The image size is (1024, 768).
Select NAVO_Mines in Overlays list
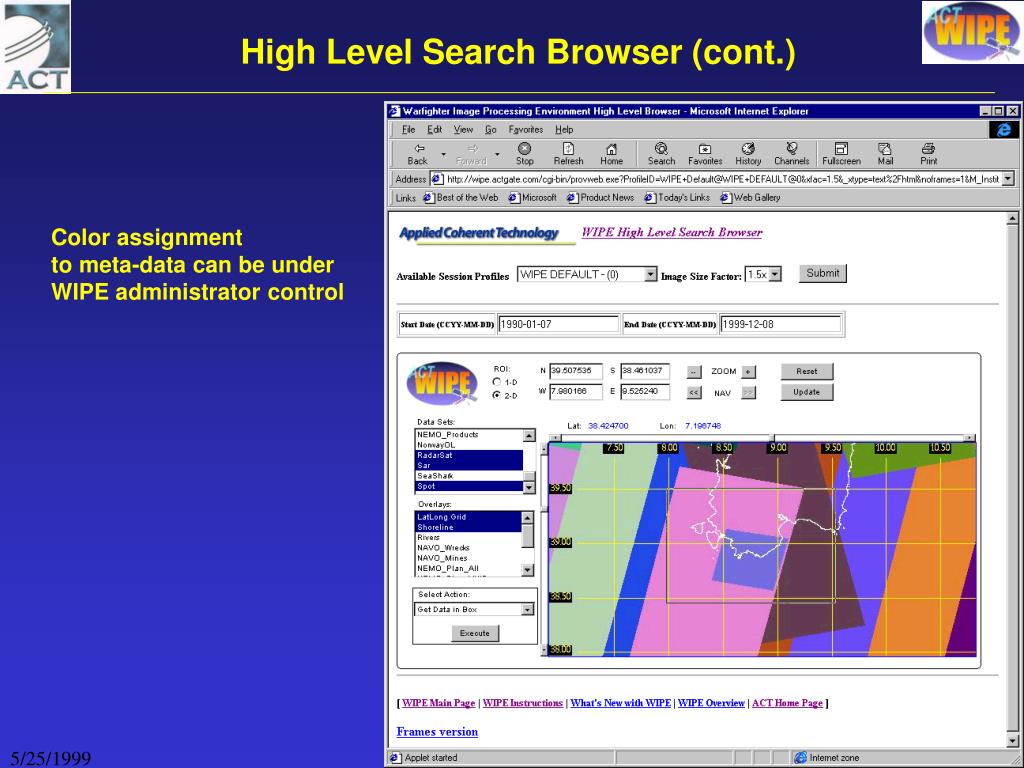(468, 558)
